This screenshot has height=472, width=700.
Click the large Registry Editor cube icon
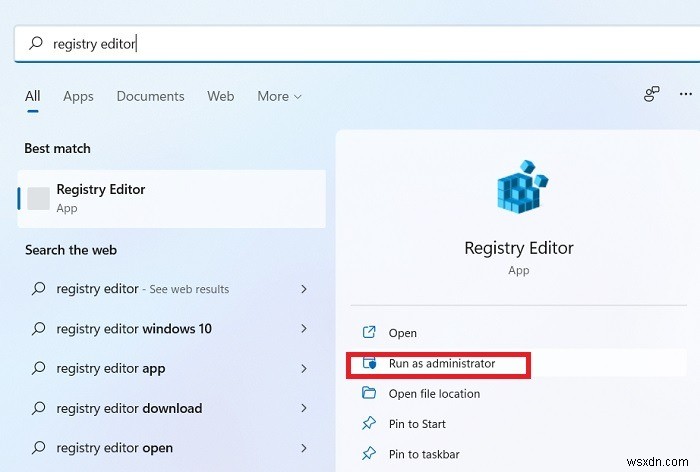522,187
